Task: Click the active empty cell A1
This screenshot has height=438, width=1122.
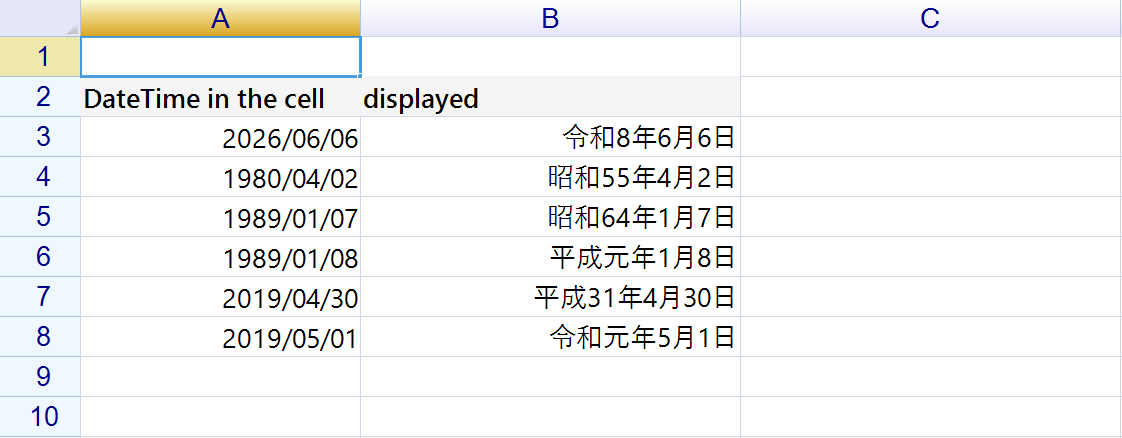Action: click(x=220, y=57)
